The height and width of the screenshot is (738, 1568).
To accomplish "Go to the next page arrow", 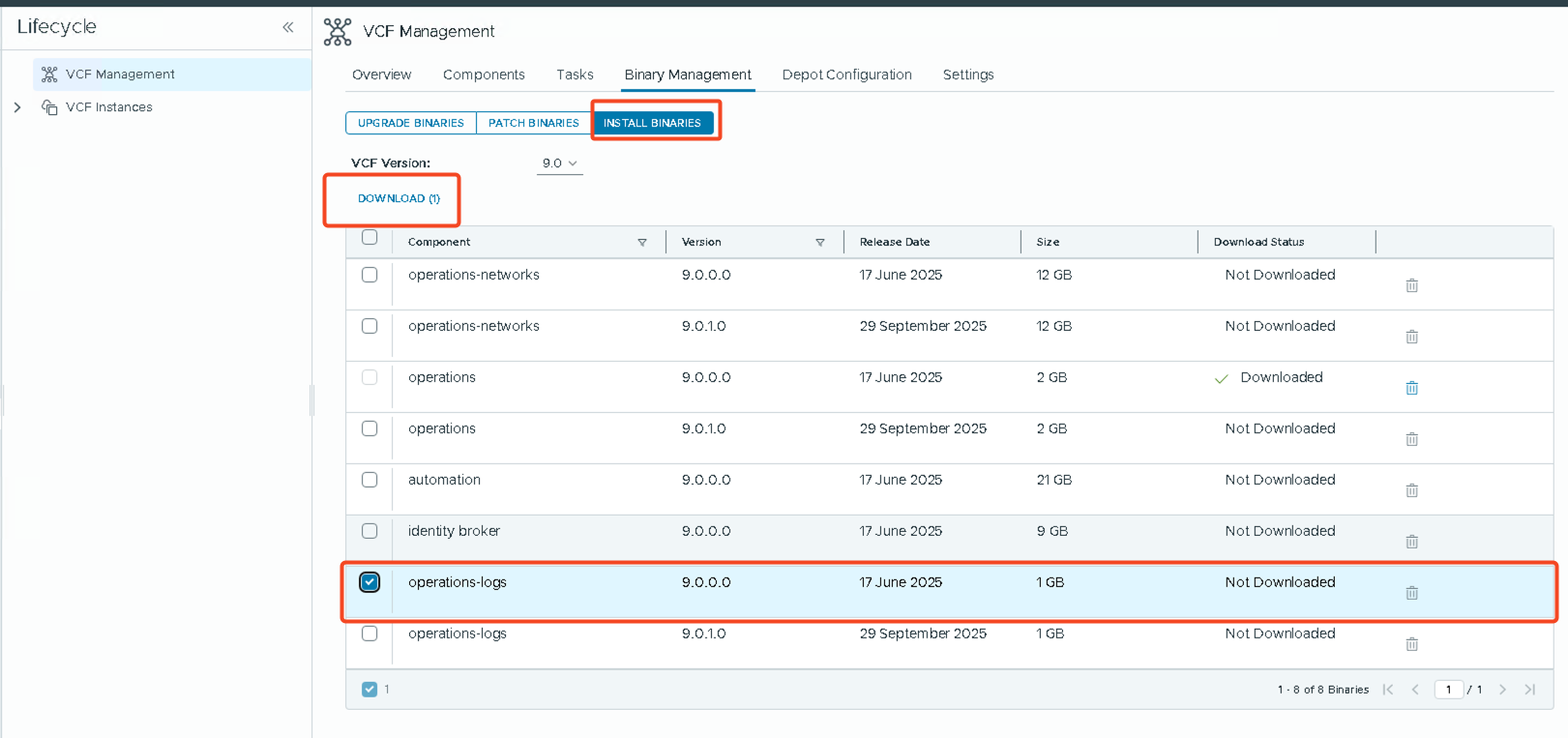I will [1502, 690].
